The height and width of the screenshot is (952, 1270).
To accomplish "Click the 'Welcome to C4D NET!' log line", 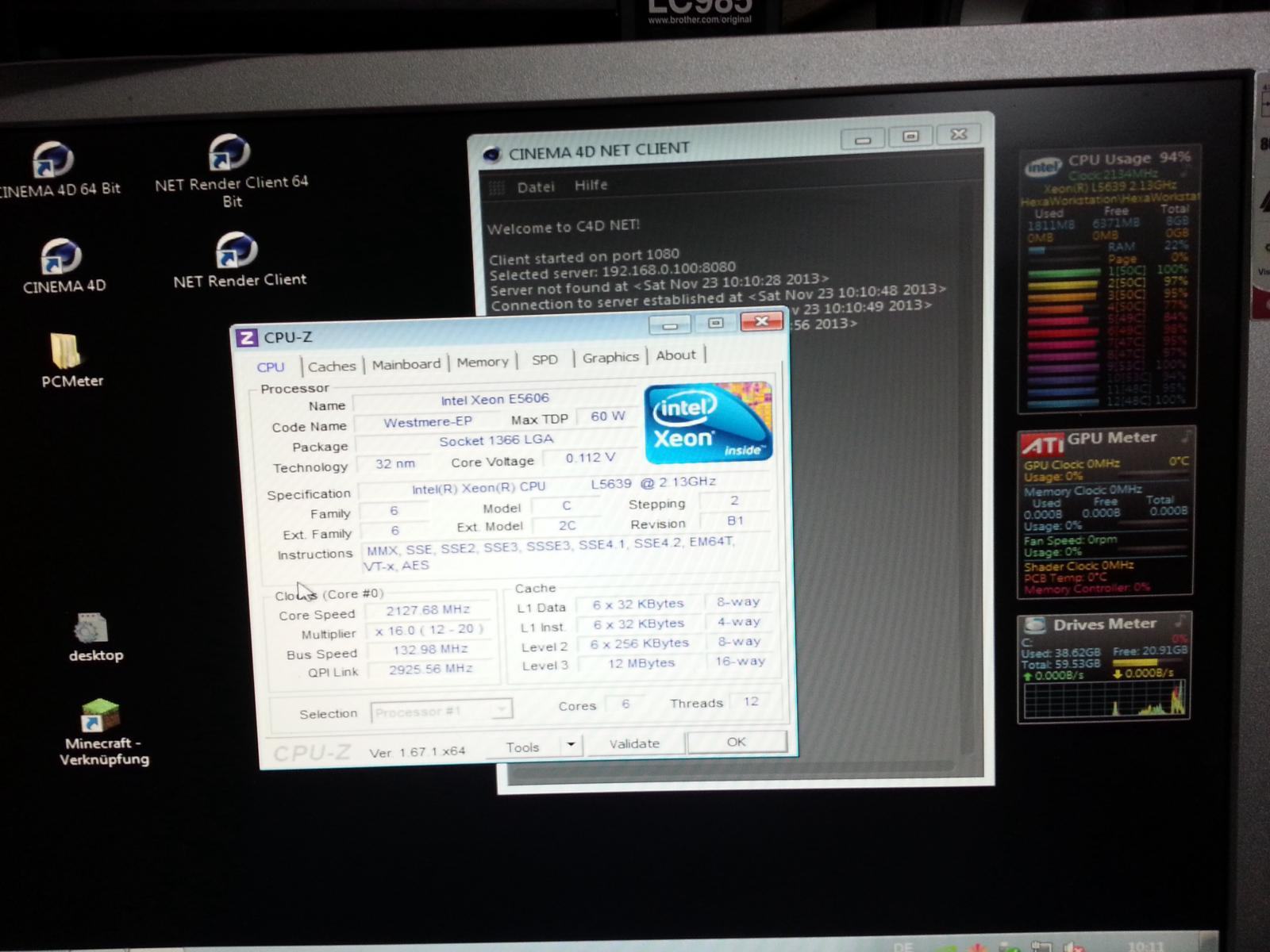I will coord(564,227).
